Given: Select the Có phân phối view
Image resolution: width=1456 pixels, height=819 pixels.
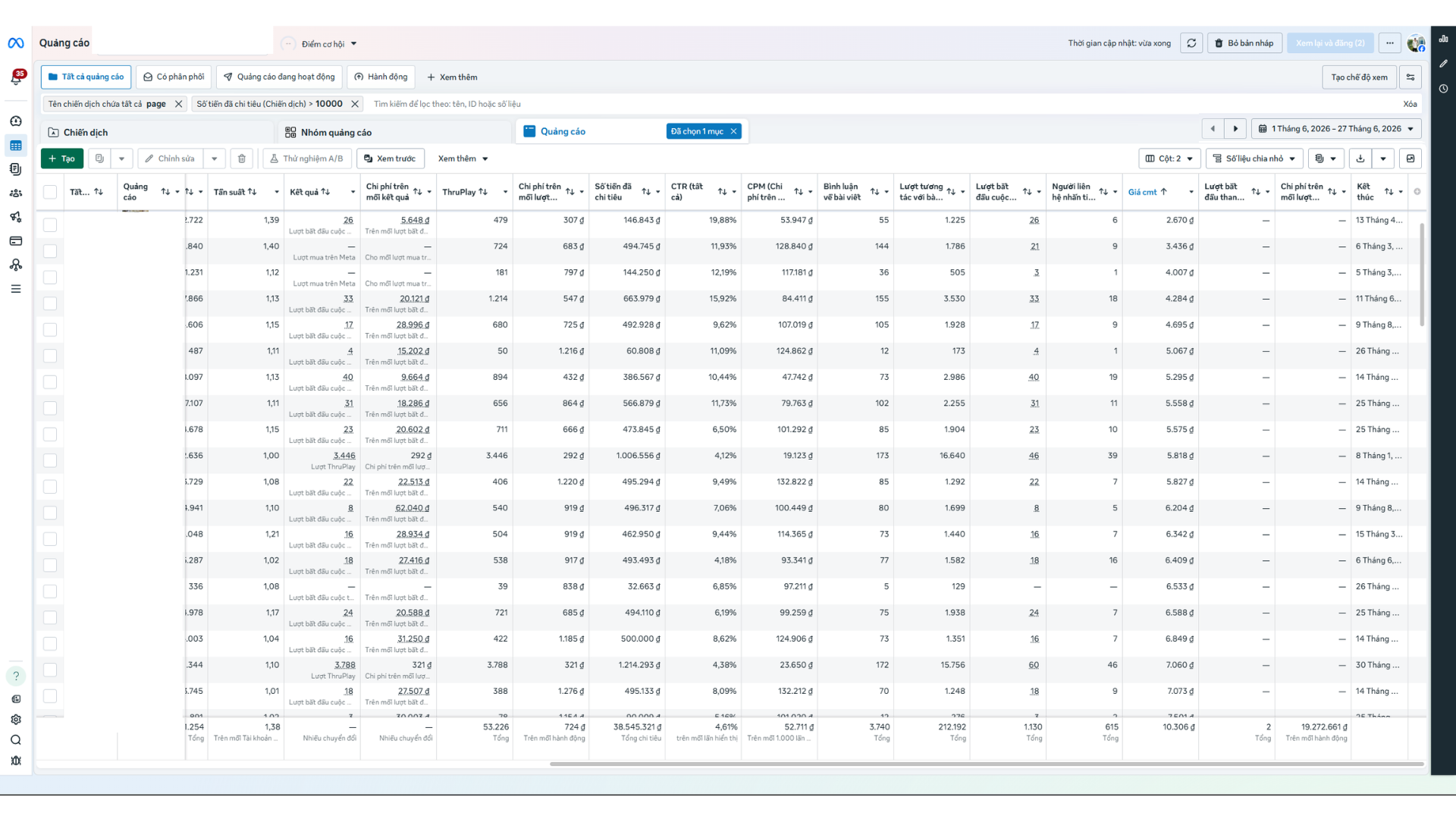Looking at the screenshot, I should pos(174,77).
